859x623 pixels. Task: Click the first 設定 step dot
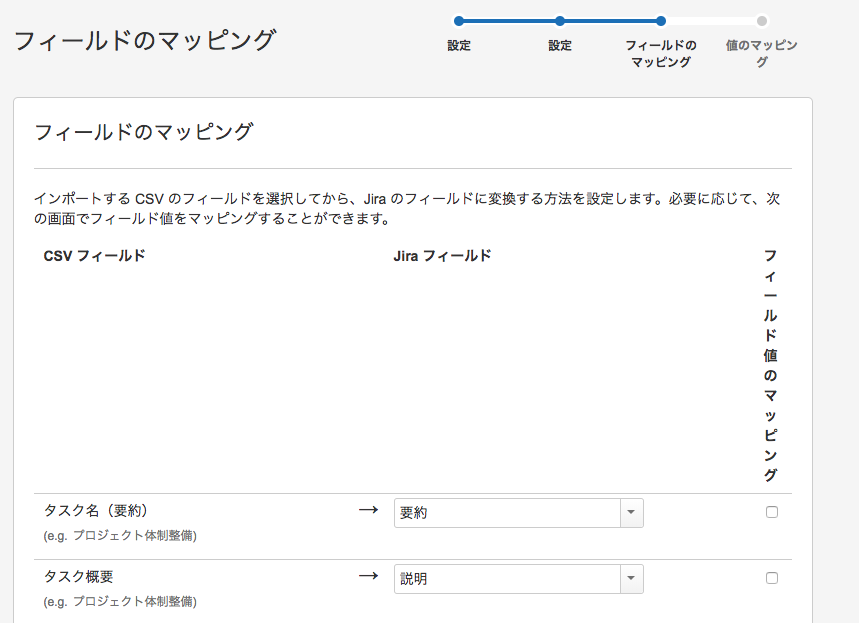(x=459, y=21)
